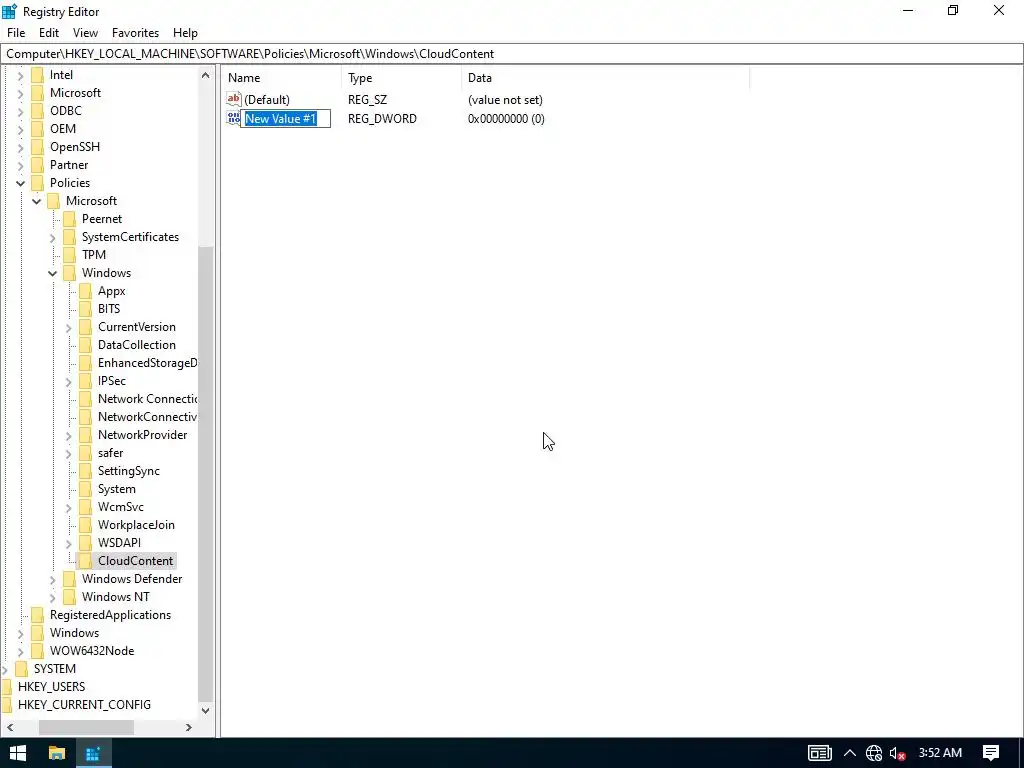Select the safer key
This screenshot has width=1024, height=768.
pyautogui.click(x=110, y=453)
